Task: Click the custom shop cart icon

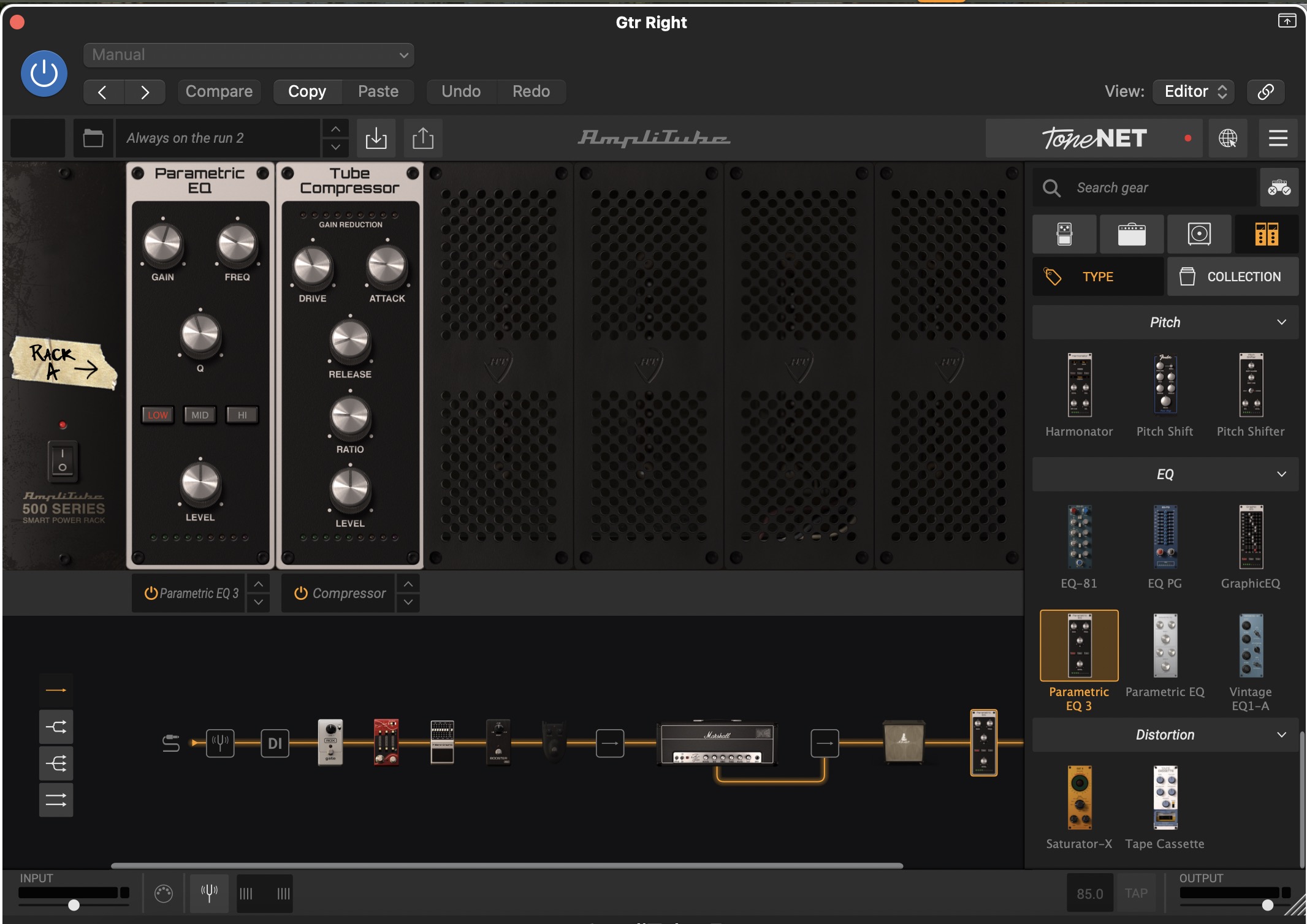Action: [x=1279, y=187]
